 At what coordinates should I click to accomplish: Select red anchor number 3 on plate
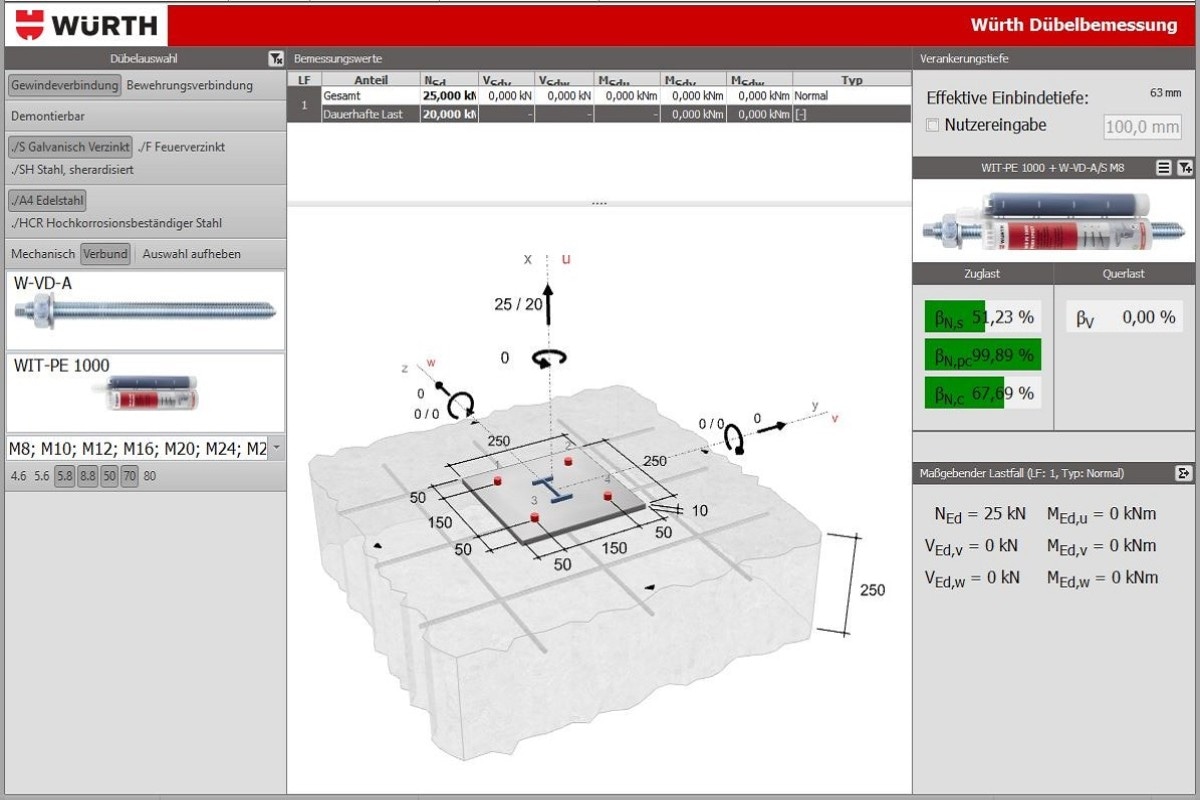click(534, 517)
